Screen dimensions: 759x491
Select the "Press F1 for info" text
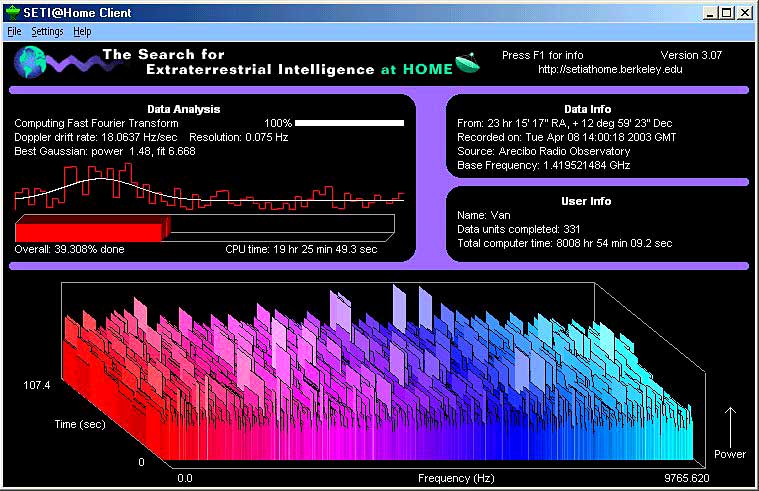tap(543, 55)
